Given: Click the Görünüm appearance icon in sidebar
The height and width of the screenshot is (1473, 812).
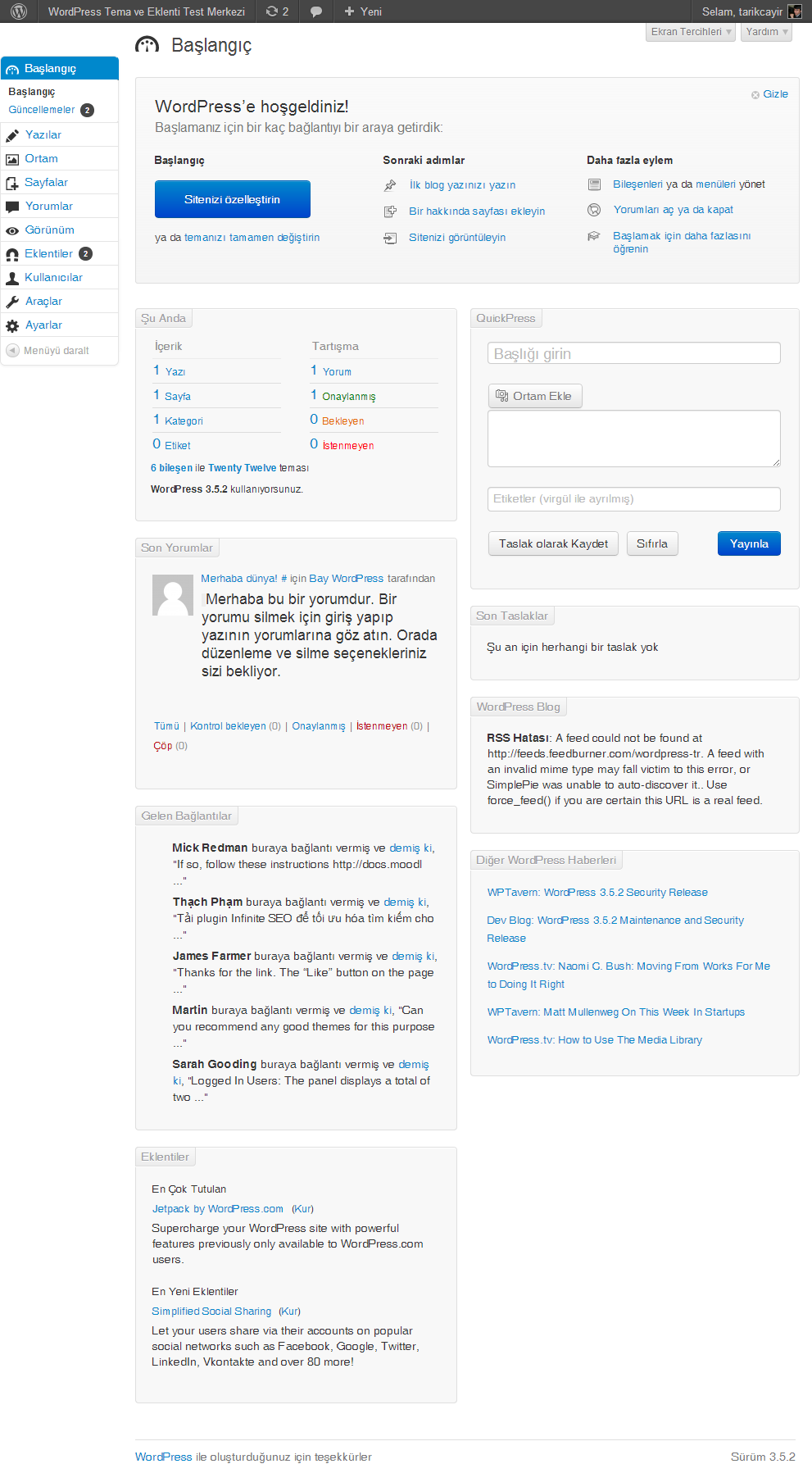Looking at the screenshot, I should click(x=12, y=230).
